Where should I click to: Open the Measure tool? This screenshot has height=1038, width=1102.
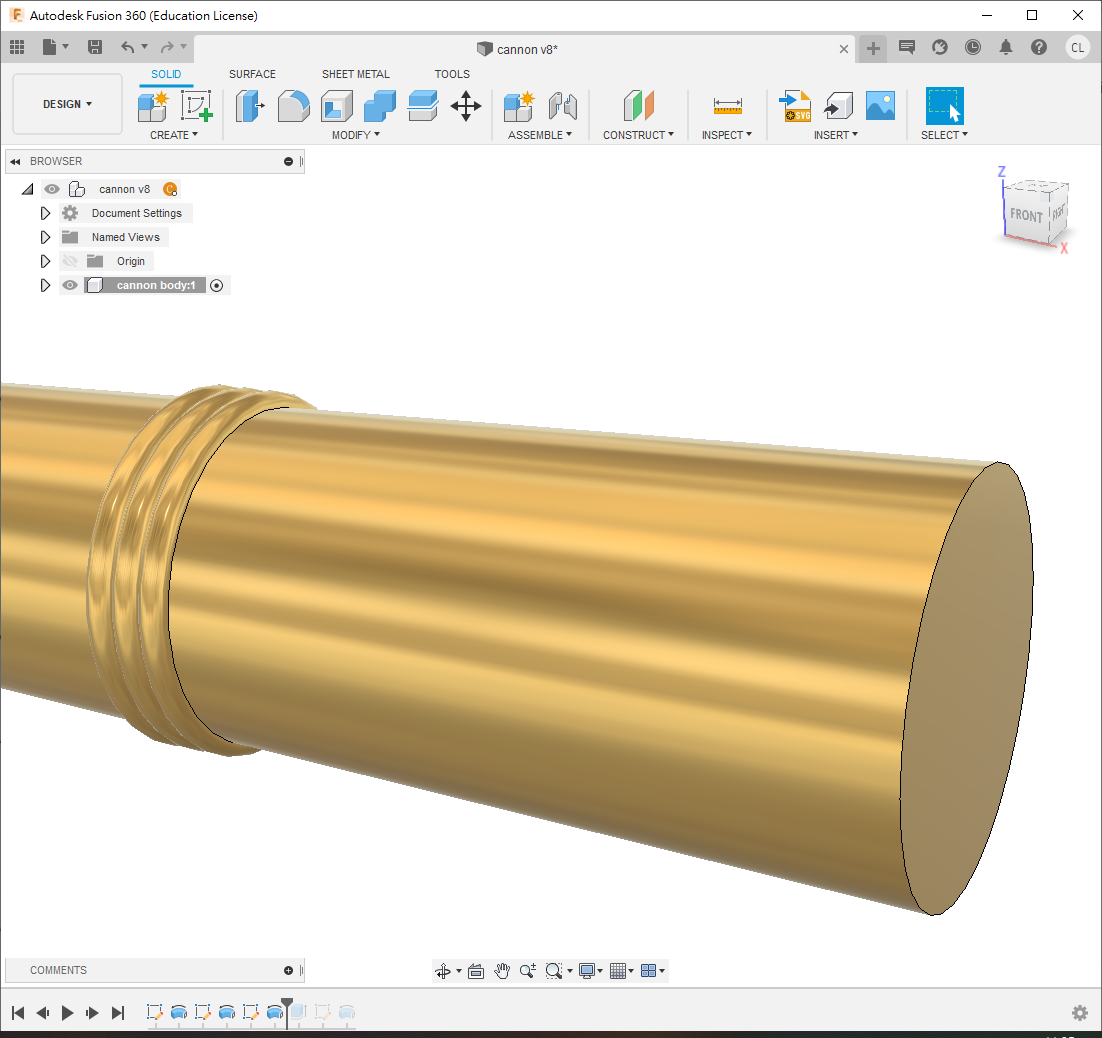pos(727,106)
